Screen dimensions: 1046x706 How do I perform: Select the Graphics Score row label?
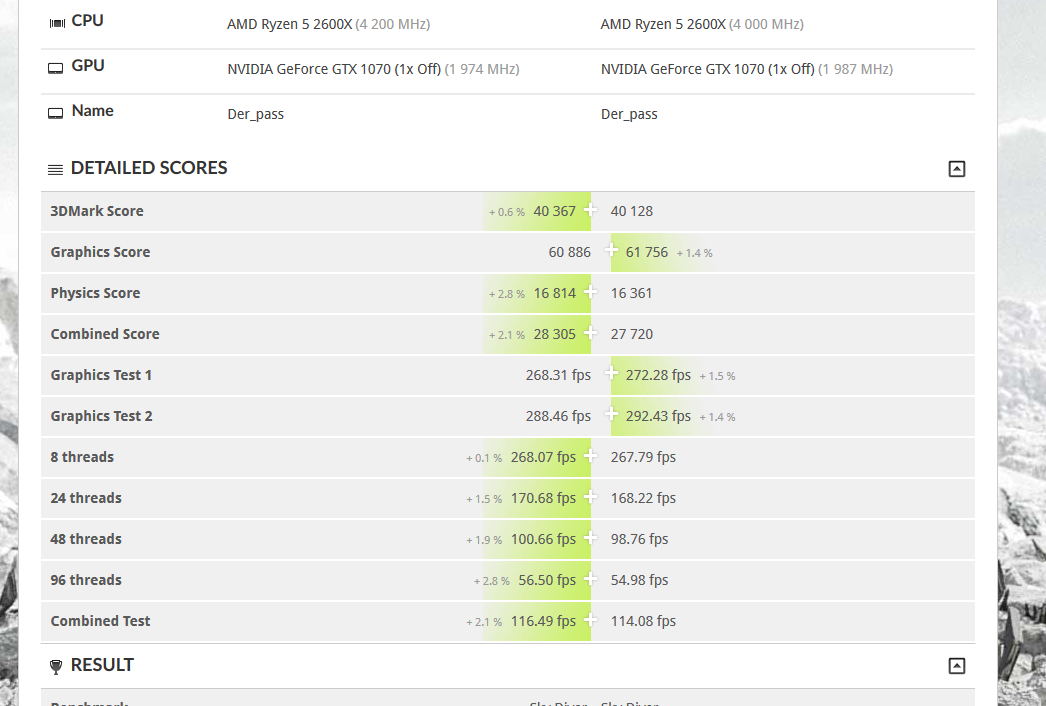[x=100, y=252]
